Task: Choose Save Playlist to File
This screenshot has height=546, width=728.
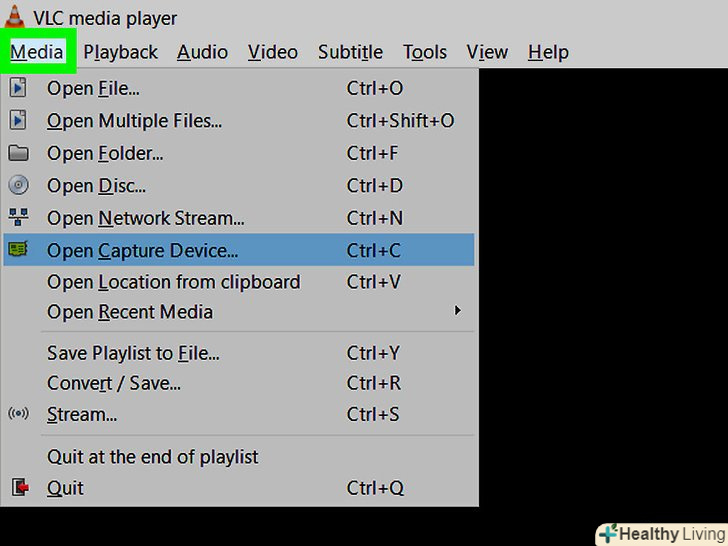Action: point(133,353)
